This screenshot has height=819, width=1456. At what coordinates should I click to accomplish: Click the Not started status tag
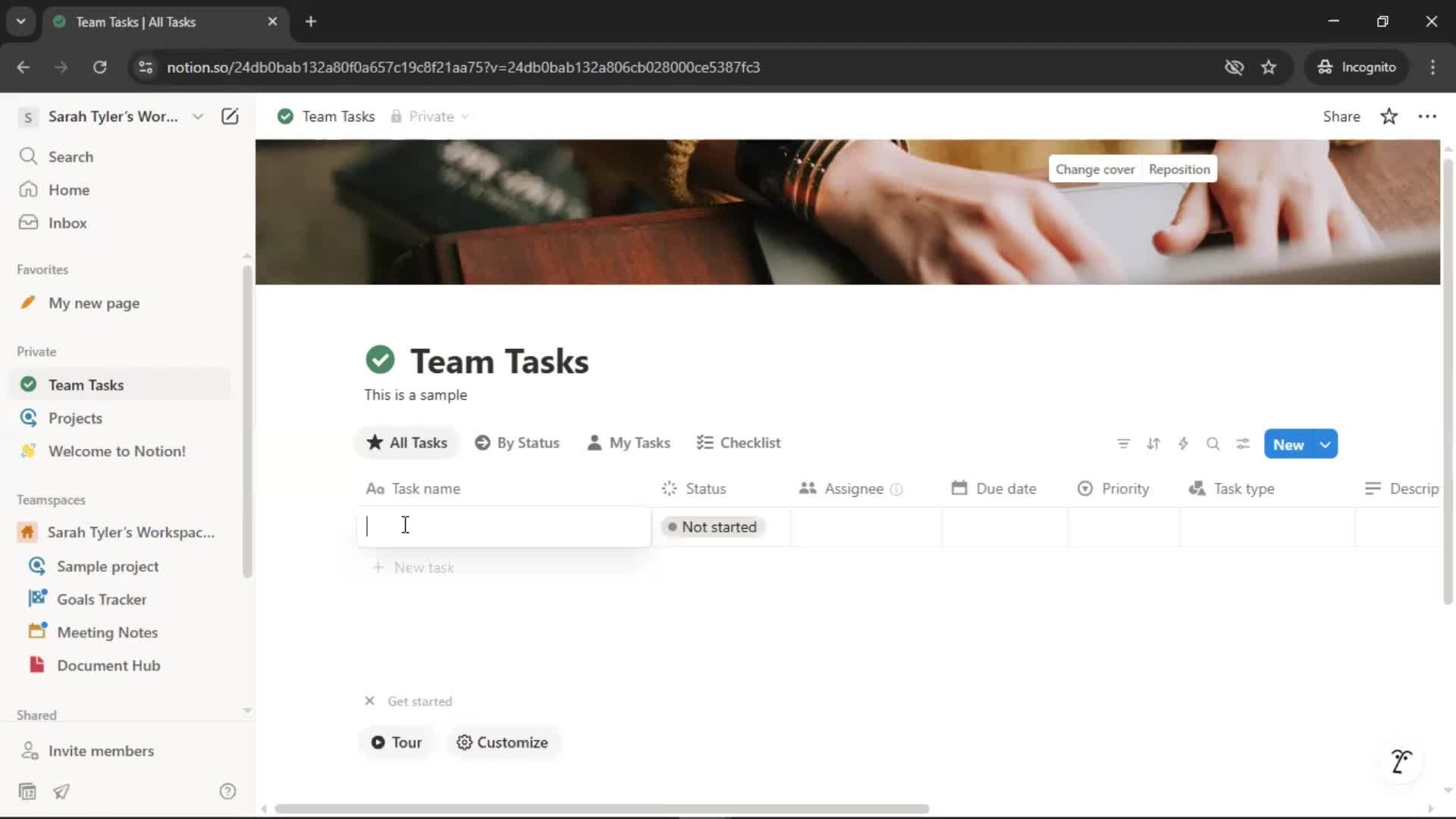713,527
